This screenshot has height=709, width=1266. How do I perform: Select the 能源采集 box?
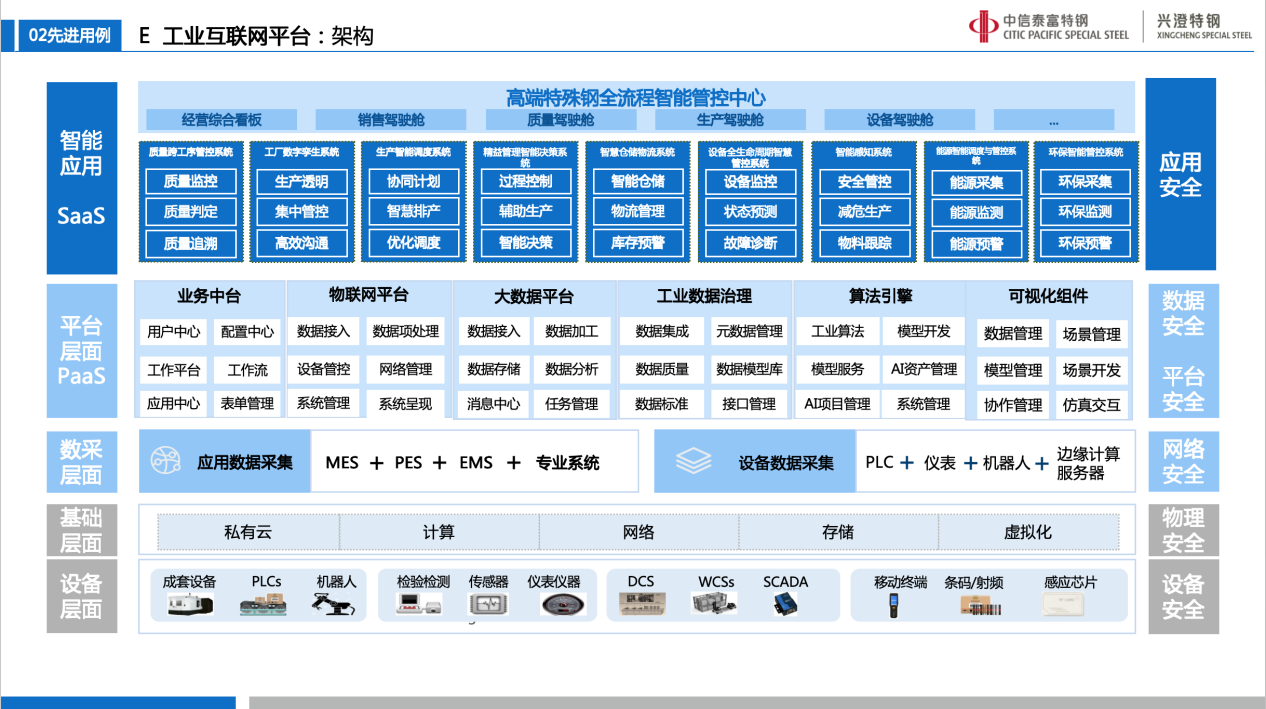click(976, 183)
